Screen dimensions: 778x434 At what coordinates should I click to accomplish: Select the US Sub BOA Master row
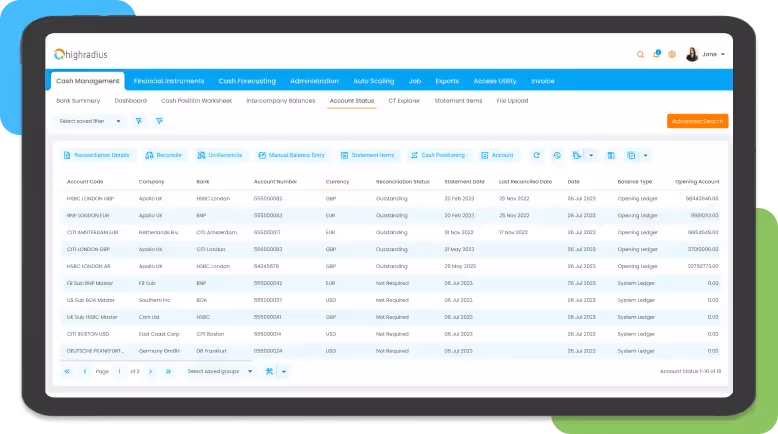(392, 300)
